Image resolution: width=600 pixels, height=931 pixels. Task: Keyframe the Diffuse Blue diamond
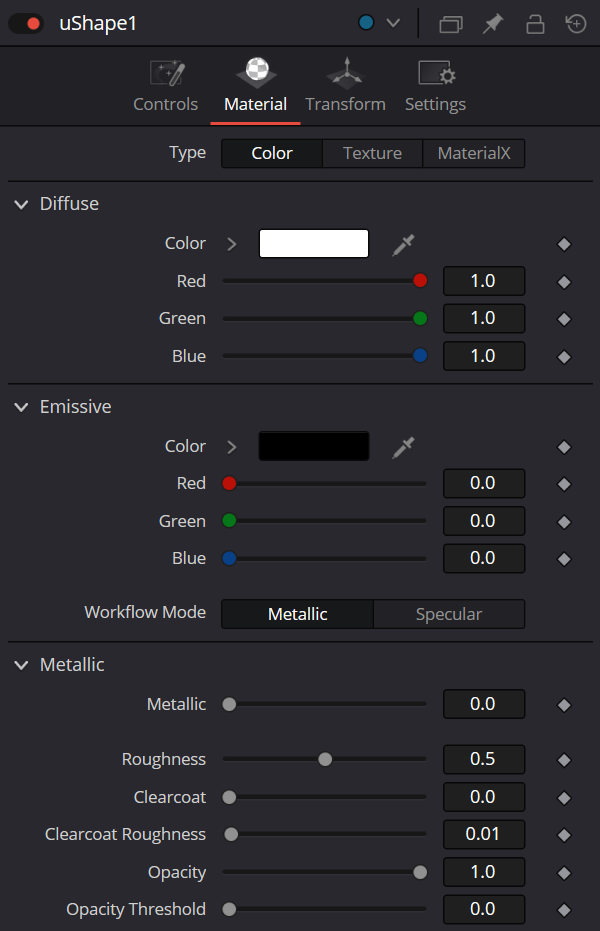click(x=564, y=357)
